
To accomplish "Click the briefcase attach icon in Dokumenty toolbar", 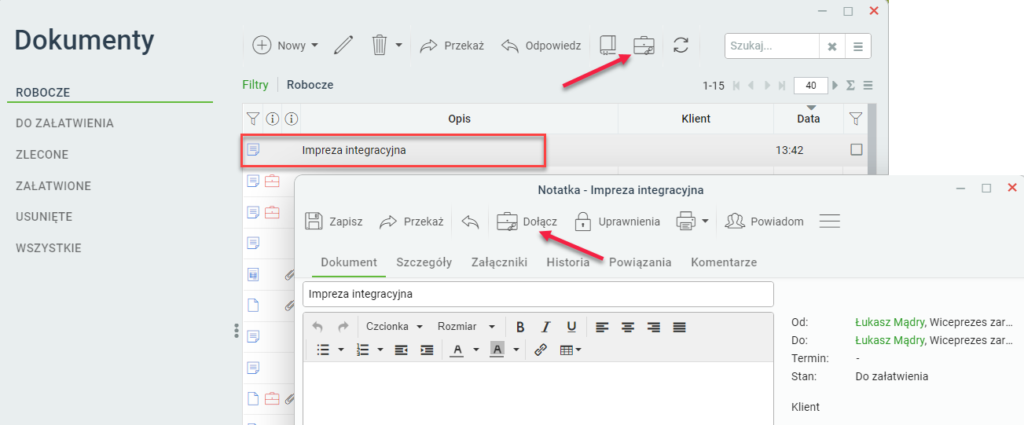I will click(644, 46).
